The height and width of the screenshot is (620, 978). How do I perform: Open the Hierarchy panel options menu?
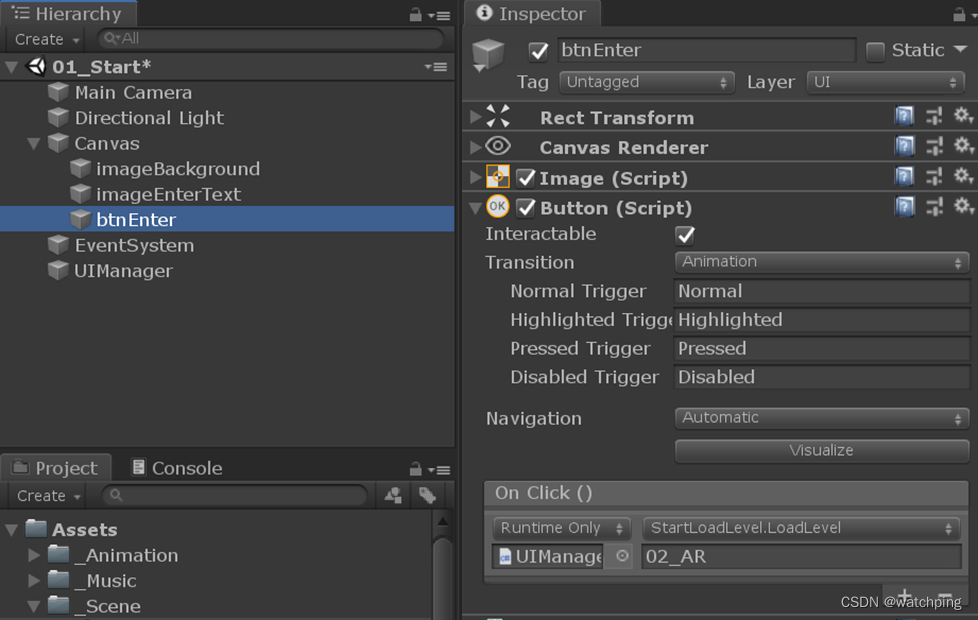[x=439, y=15]
